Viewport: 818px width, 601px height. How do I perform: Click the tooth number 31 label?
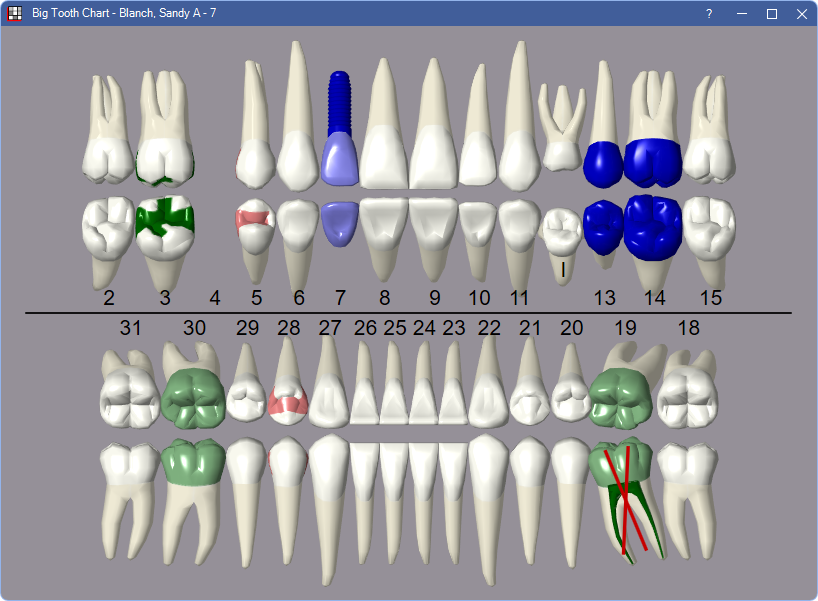[130, 327]
